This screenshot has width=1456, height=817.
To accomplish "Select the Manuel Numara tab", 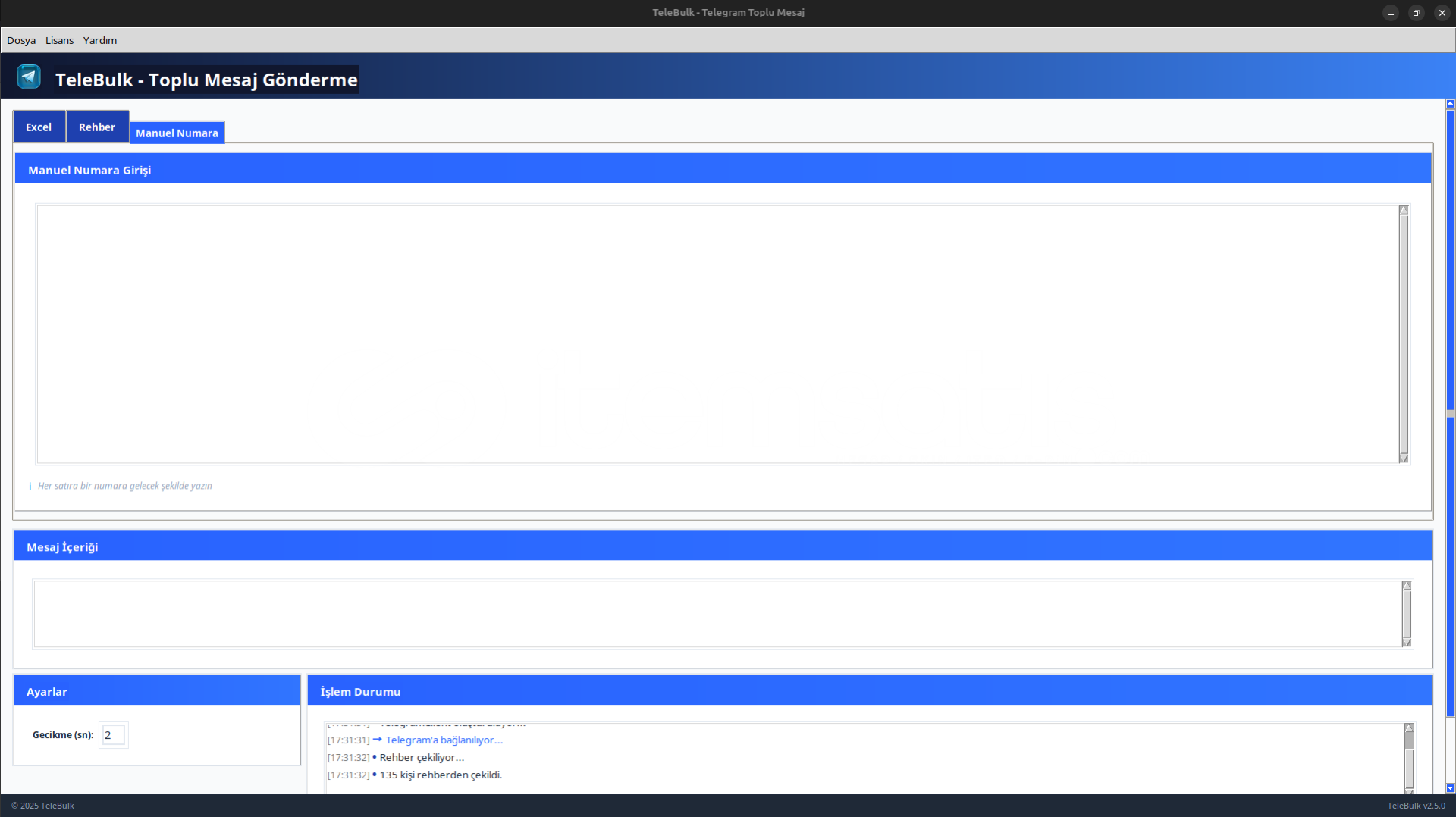I will coord(177,133).
